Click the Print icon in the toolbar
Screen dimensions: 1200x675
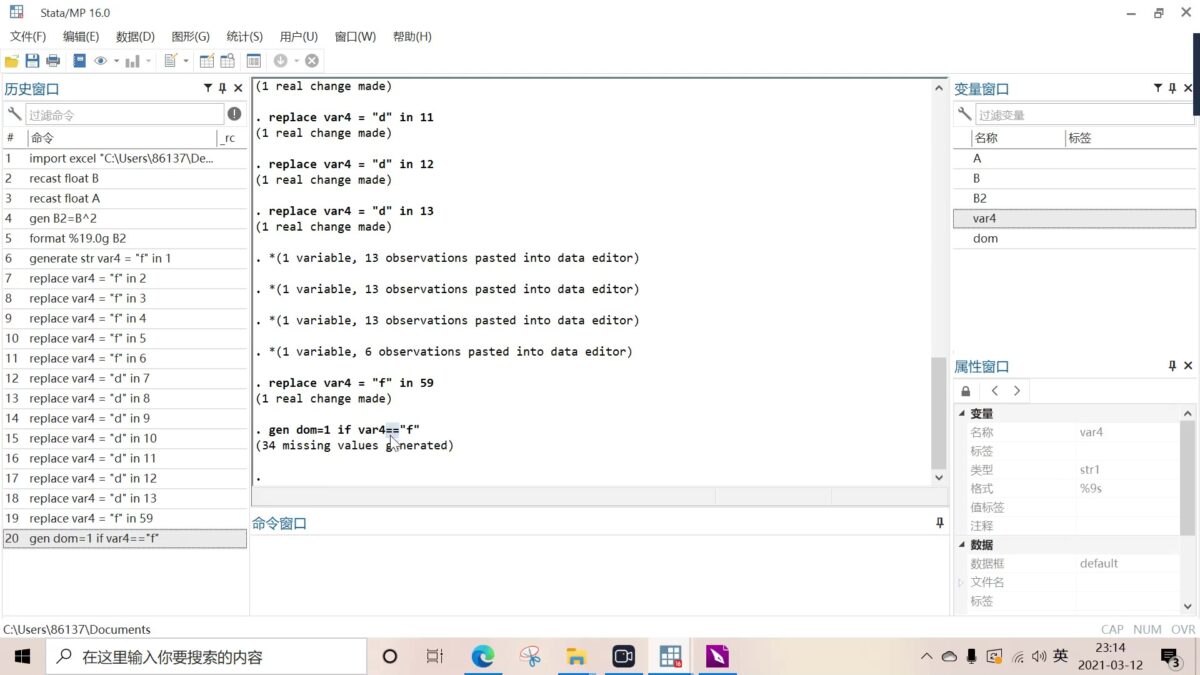(53, 61)
